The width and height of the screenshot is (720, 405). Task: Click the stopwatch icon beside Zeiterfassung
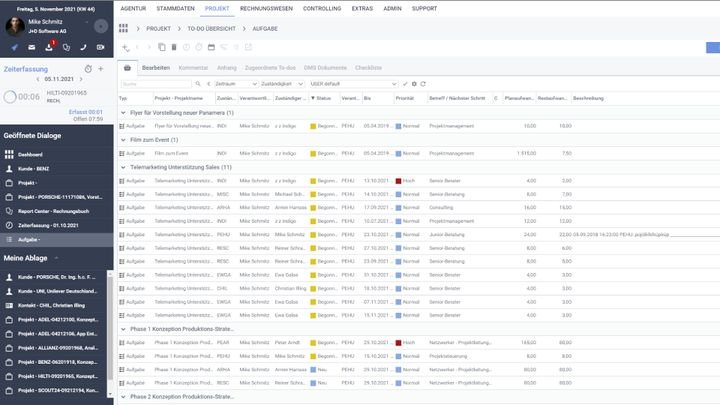coord(89,69)
